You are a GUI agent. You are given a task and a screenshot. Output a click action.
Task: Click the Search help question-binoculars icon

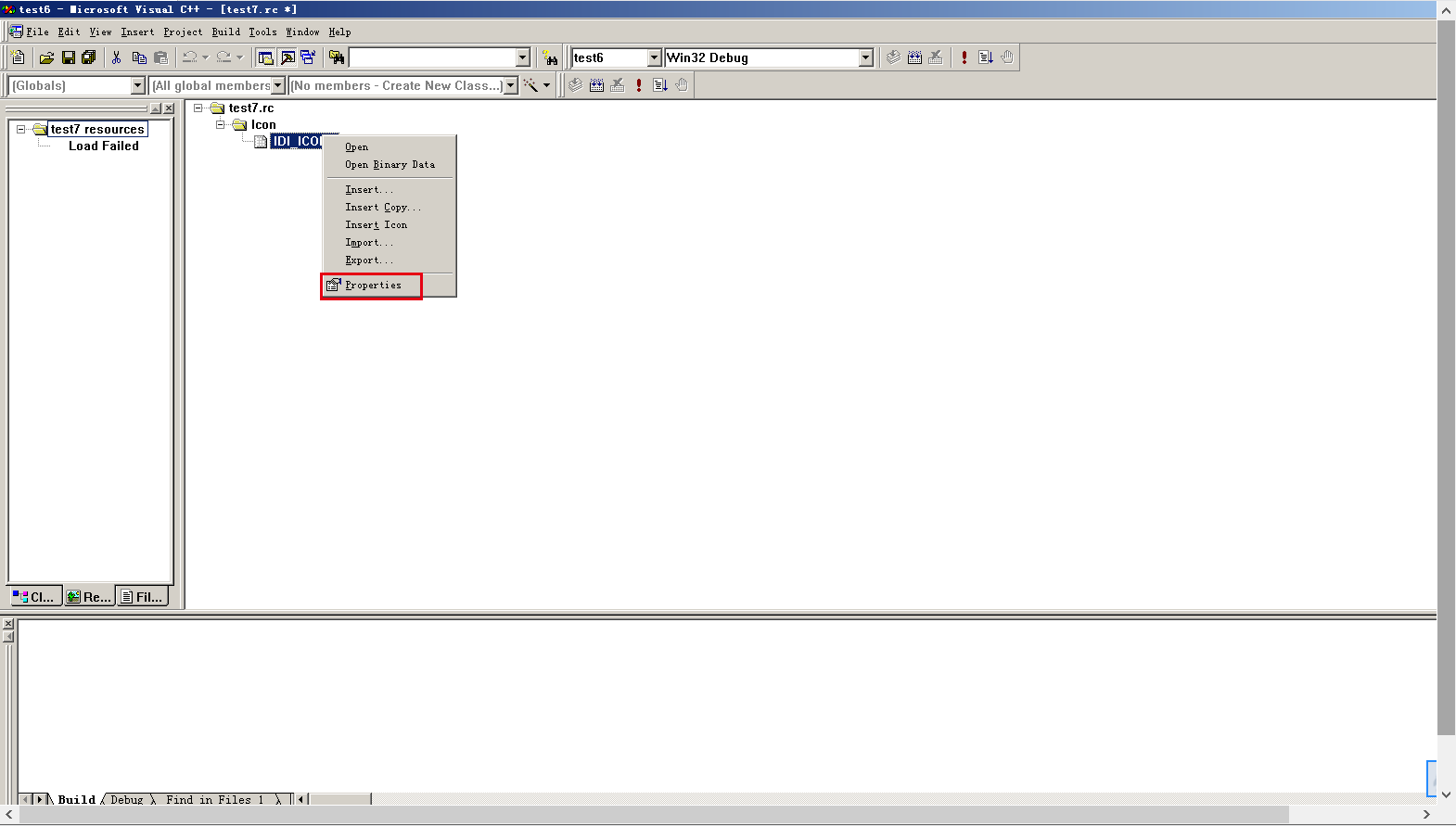(x=550, y=57)
